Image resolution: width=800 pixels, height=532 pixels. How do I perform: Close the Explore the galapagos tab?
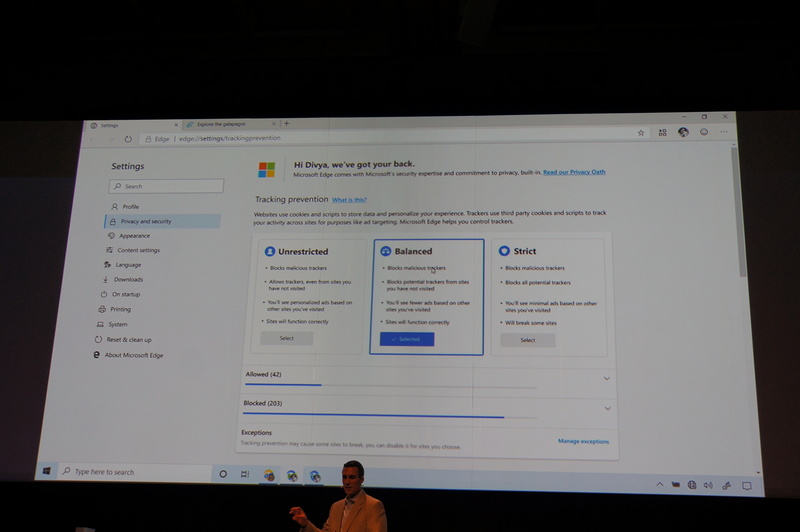(274, 123)
